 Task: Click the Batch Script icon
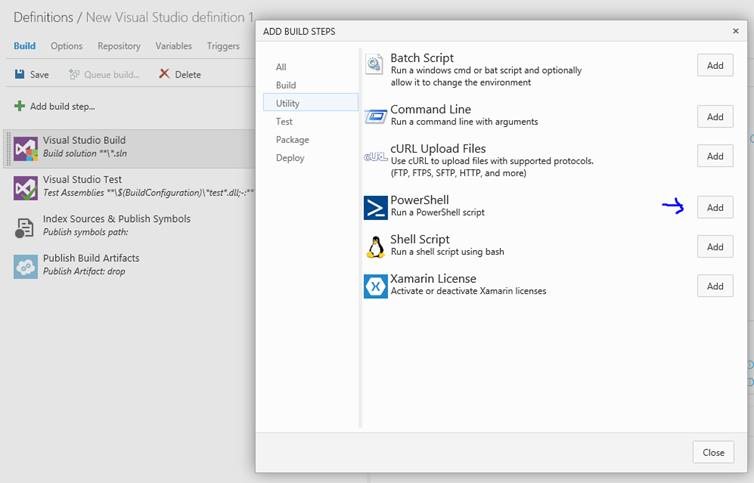pos(374,64)
